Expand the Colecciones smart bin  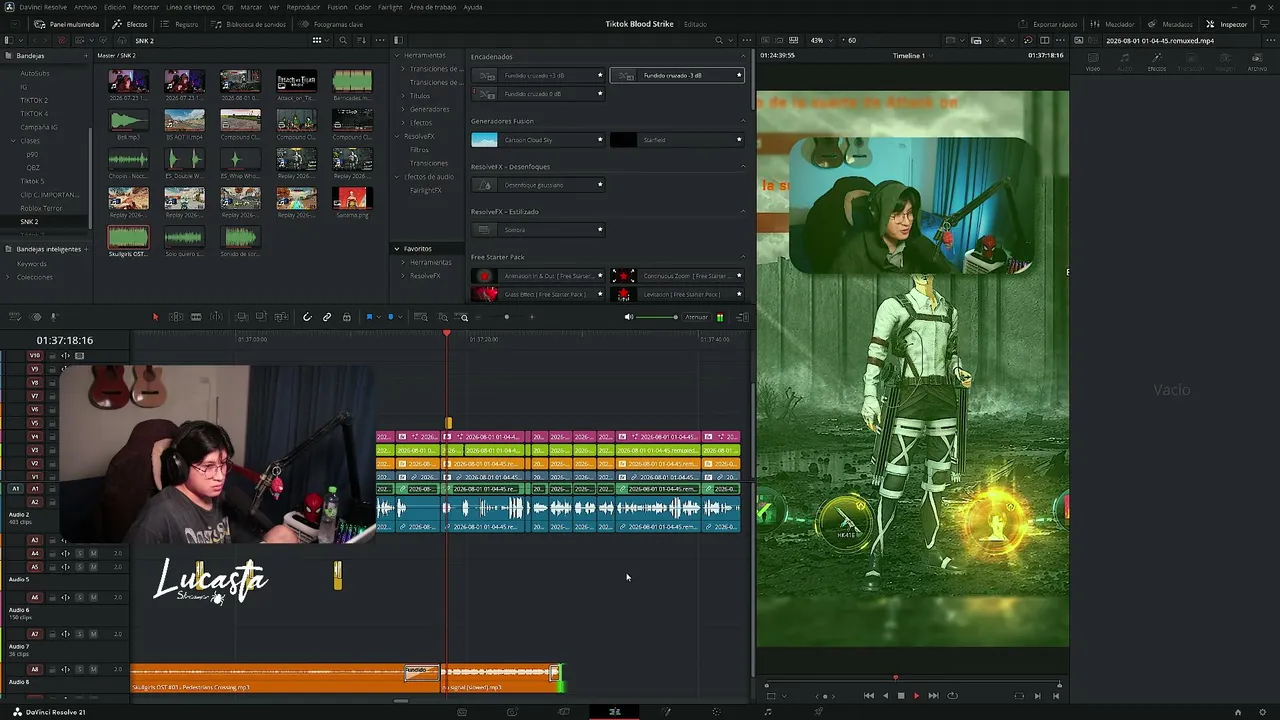9,277
